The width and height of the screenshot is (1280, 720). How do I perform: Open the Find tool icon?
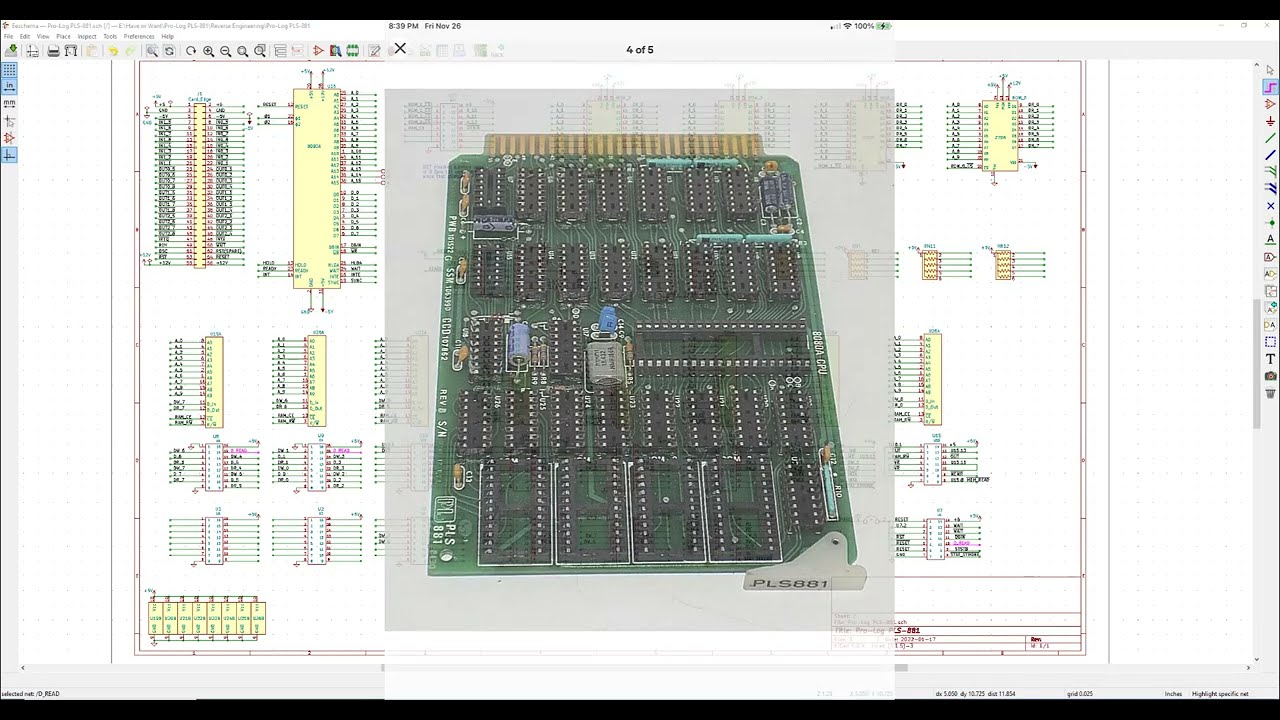(152, 50)
